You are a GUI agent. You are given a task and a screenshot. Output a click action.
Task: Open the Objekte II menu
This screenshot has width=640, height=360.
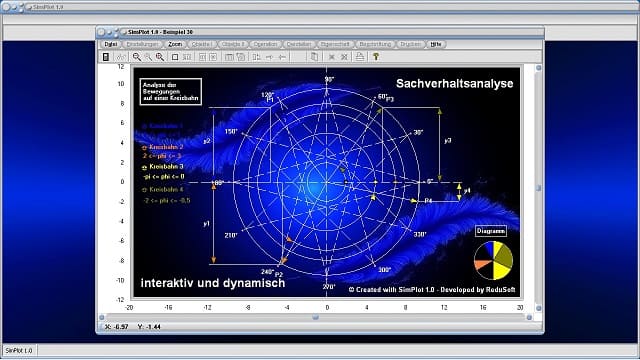tap(233, 44)
